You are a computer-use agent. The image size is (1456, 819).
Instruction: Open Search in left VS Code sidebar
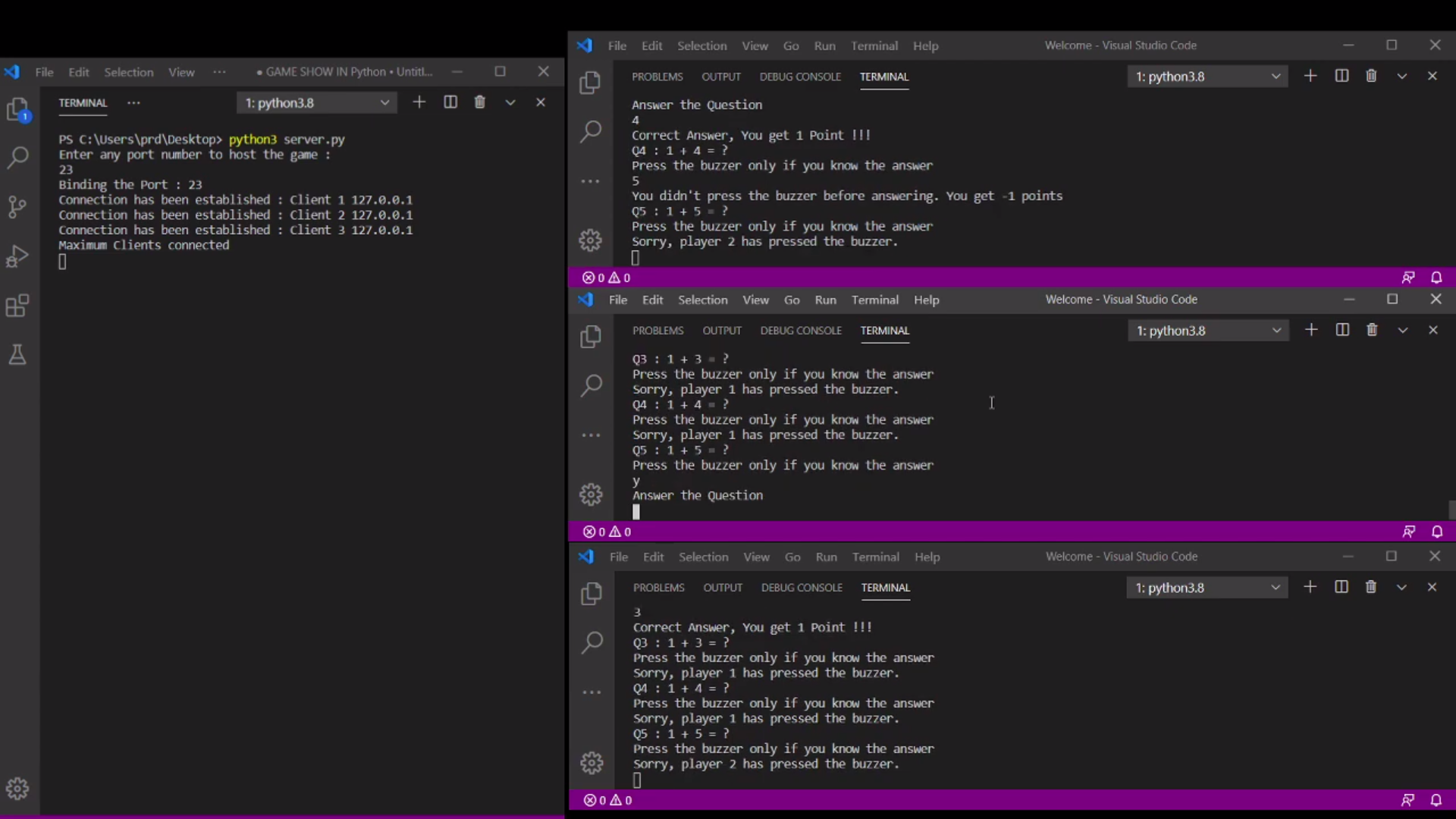pos(17,157)
